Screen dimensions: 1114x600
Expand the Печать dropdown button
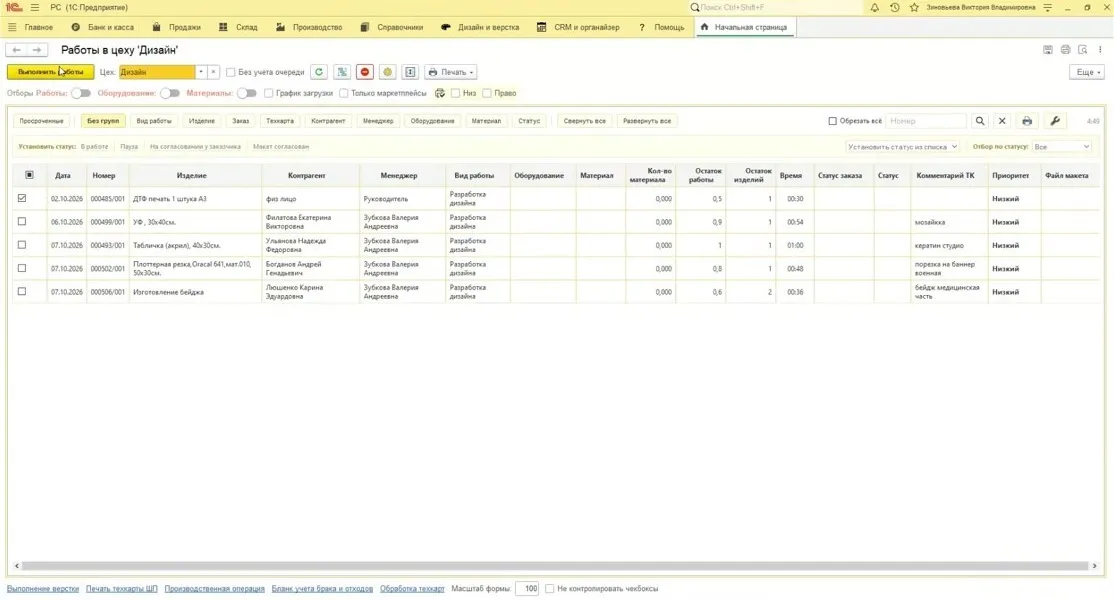(x=450, y=72)
